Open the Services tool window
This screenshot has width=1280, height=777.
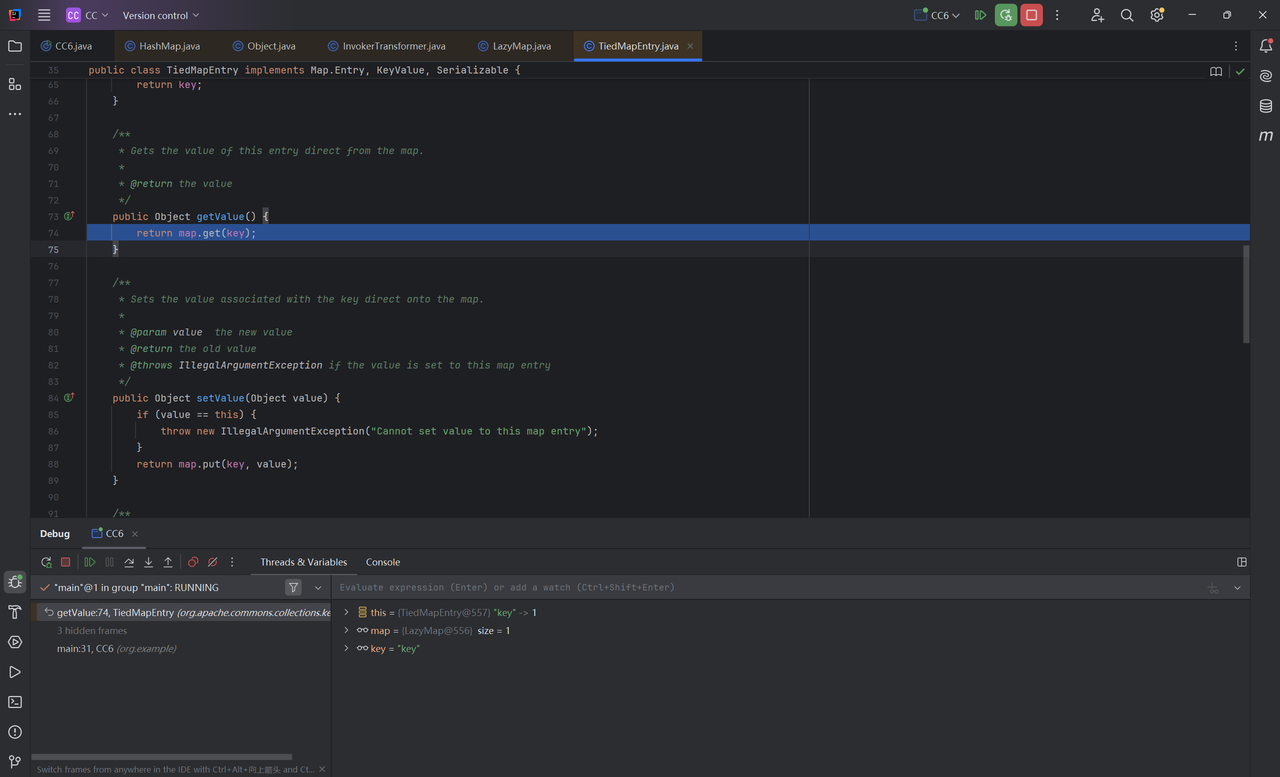(x=15, y=642)
